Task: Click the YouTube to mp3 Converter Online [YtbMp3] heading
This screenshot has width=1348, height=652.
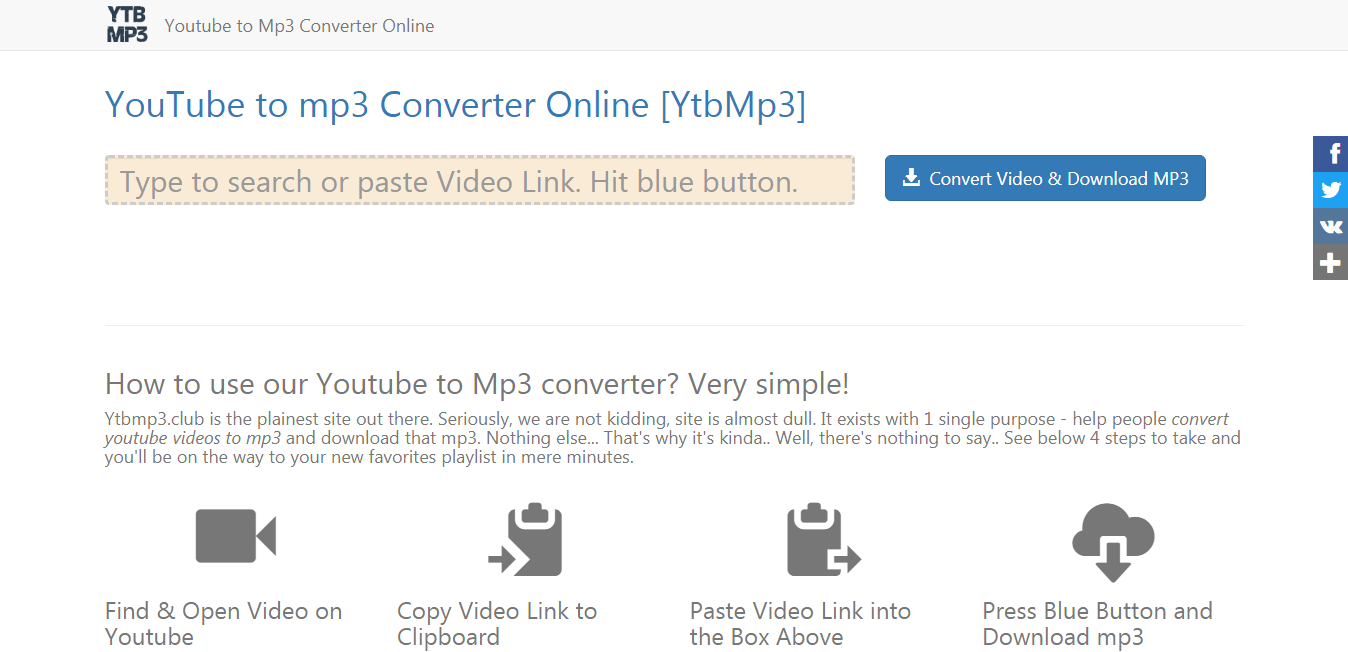Action: click(455, 105)
